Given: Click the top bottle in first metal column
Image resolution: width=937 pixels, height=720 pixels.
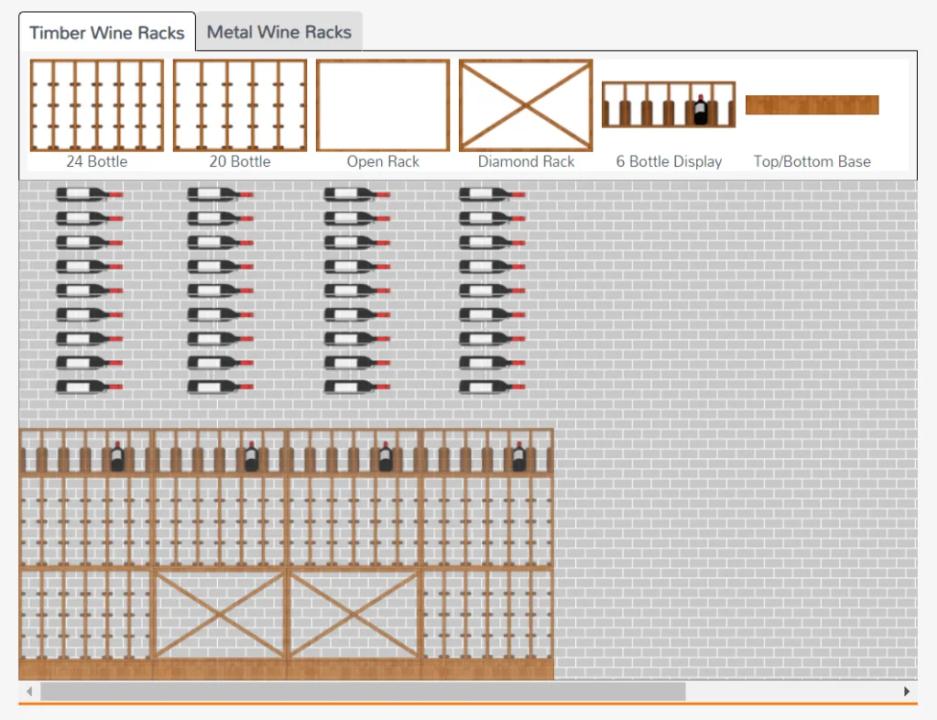Looking at the screenshot, I should pos(88,194).
